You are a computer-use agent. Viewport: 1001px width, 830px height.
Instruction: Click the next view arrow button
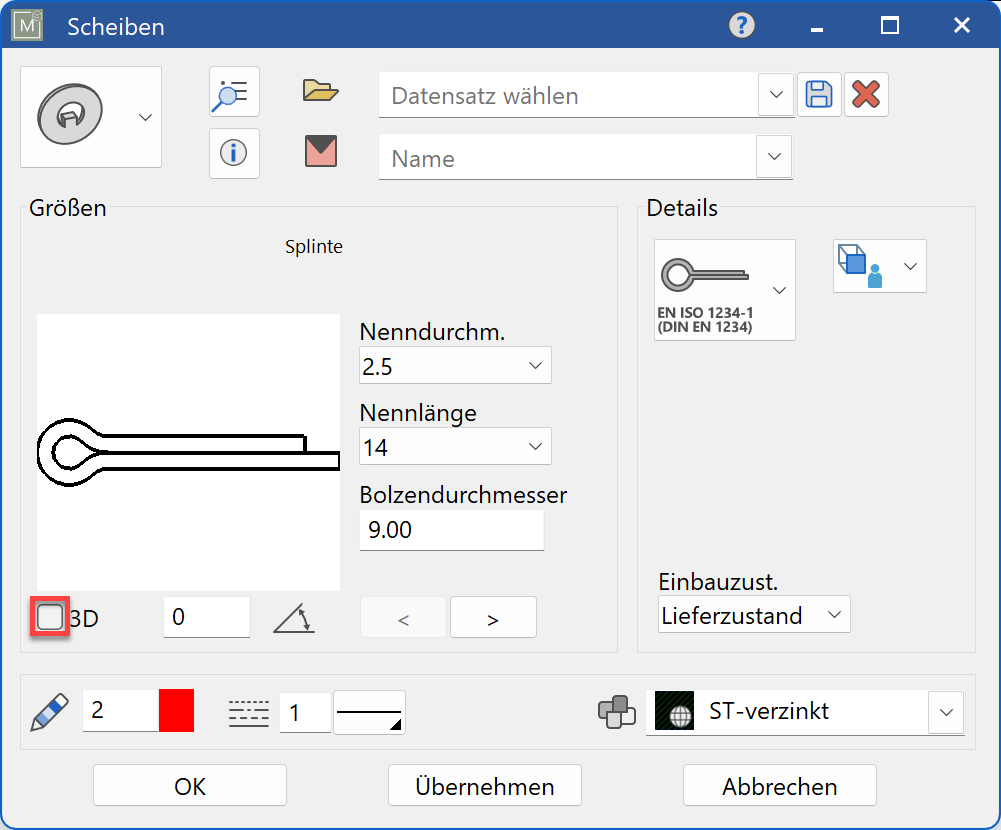click(493, 619)
